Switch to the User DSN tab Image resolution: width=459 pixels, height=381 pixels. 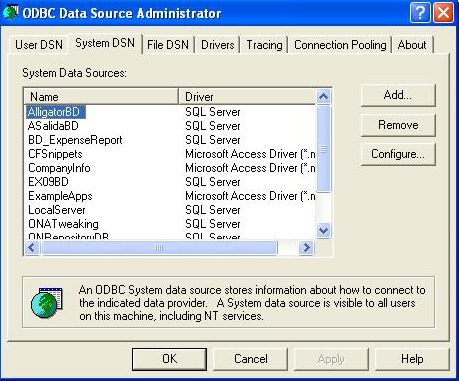click(x=39, y=45)
